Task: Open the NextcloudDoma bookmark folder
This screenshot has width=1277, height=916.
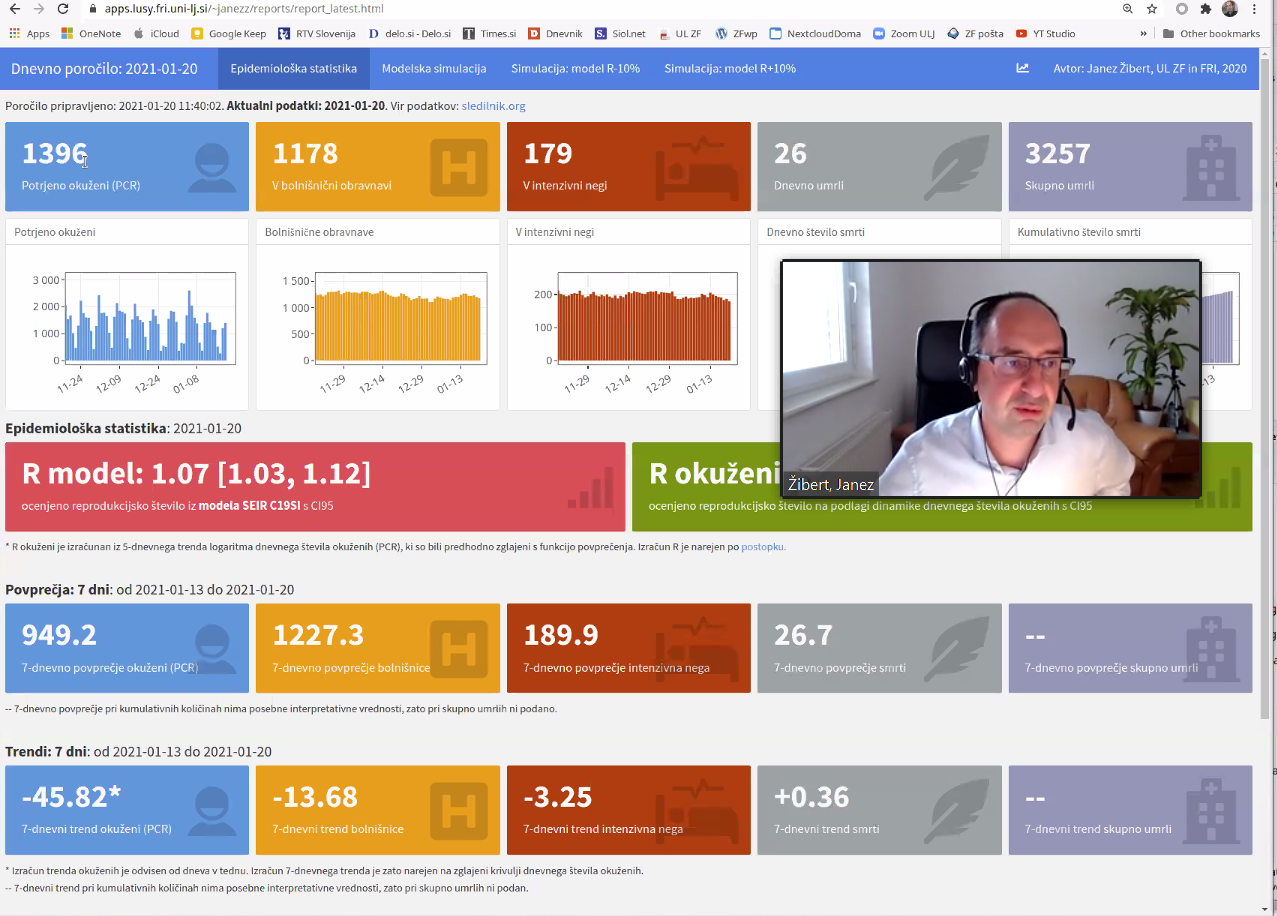Action: click(x=815, y=33)
